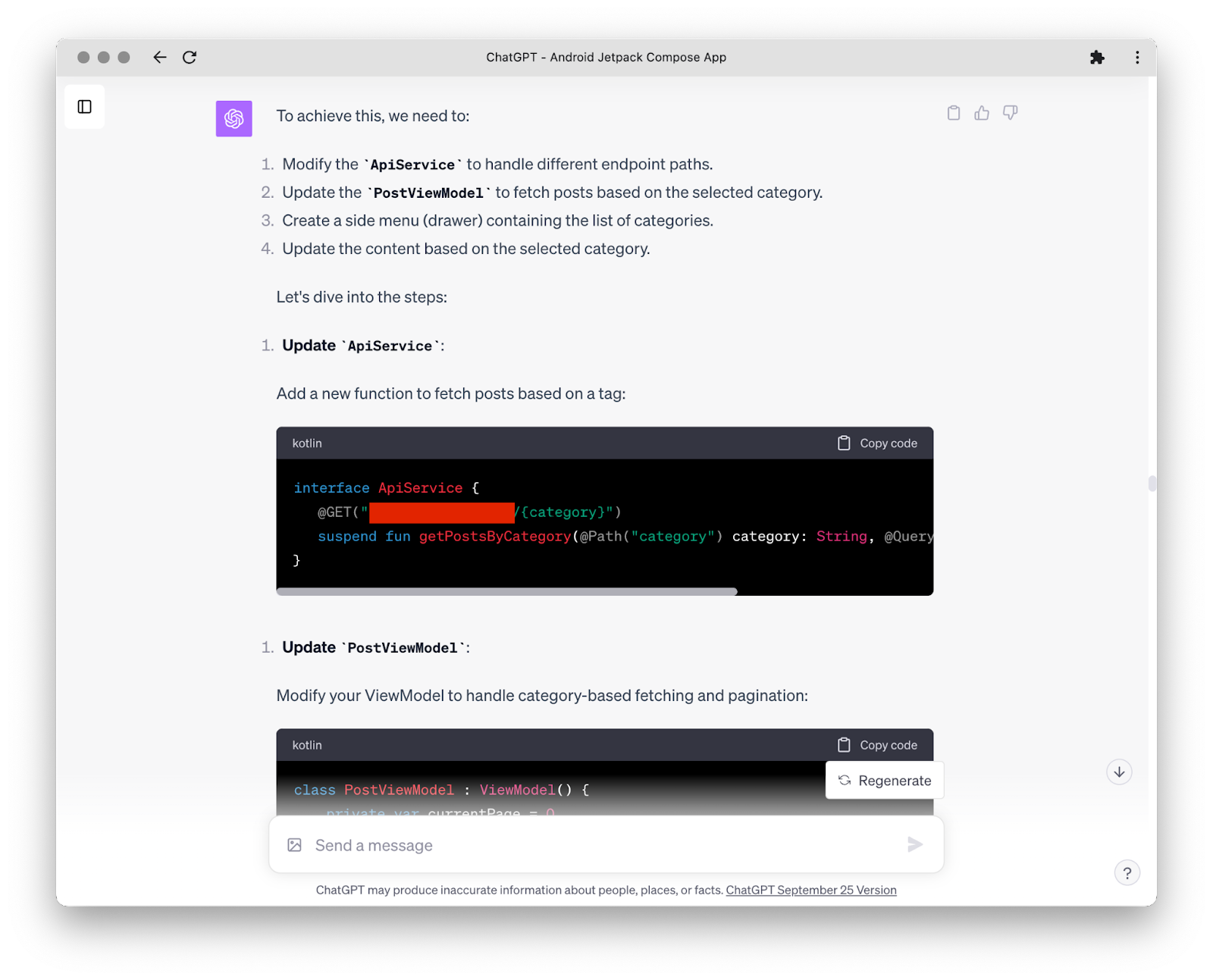The height and width of the screenshot is (980, 1213).
Task: Click the ChatGPT avatar logo
Action: [234, 119]
